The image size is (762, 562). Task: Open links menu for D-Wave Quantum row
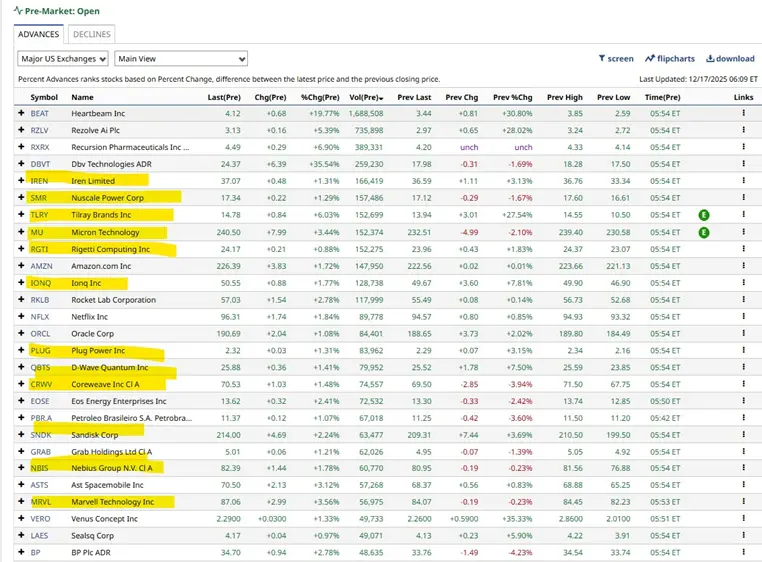tap(744, 367)
